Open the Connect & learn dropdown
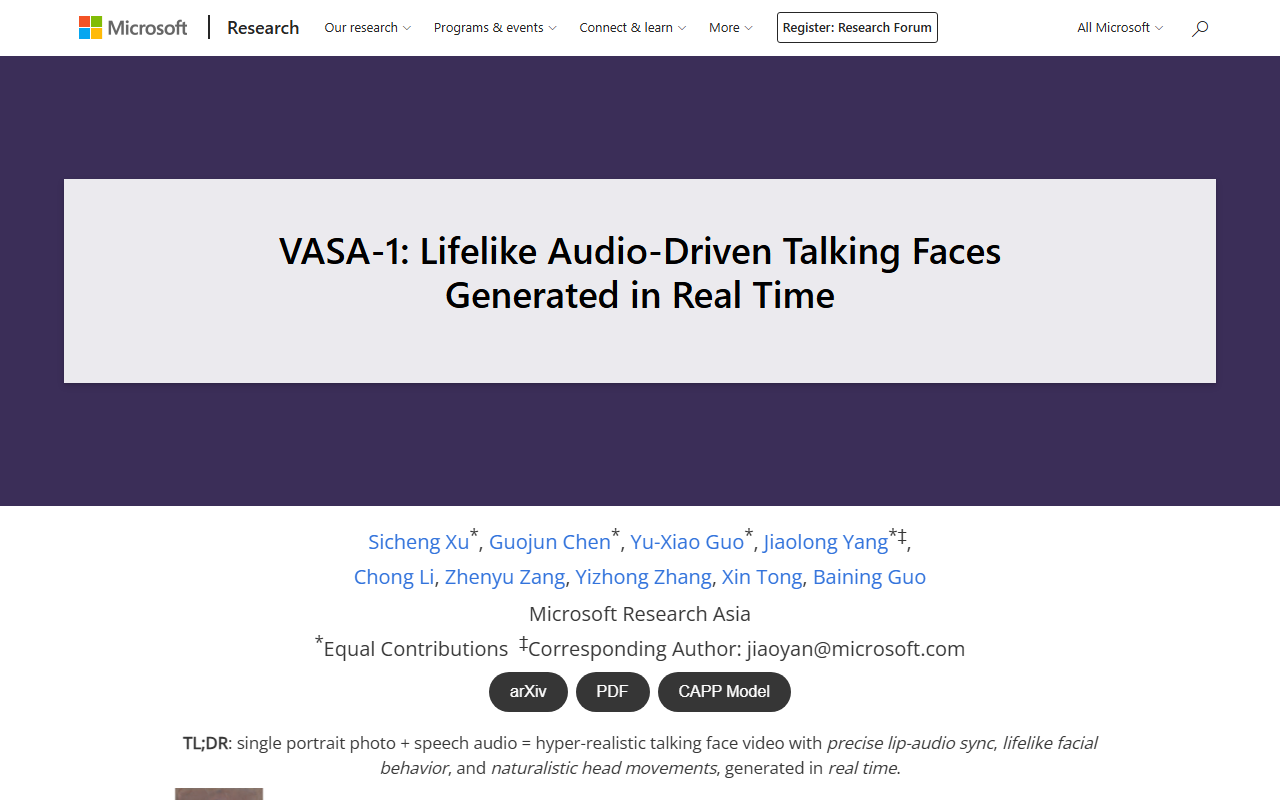The image size is (1280, 800). pos(632,28)
